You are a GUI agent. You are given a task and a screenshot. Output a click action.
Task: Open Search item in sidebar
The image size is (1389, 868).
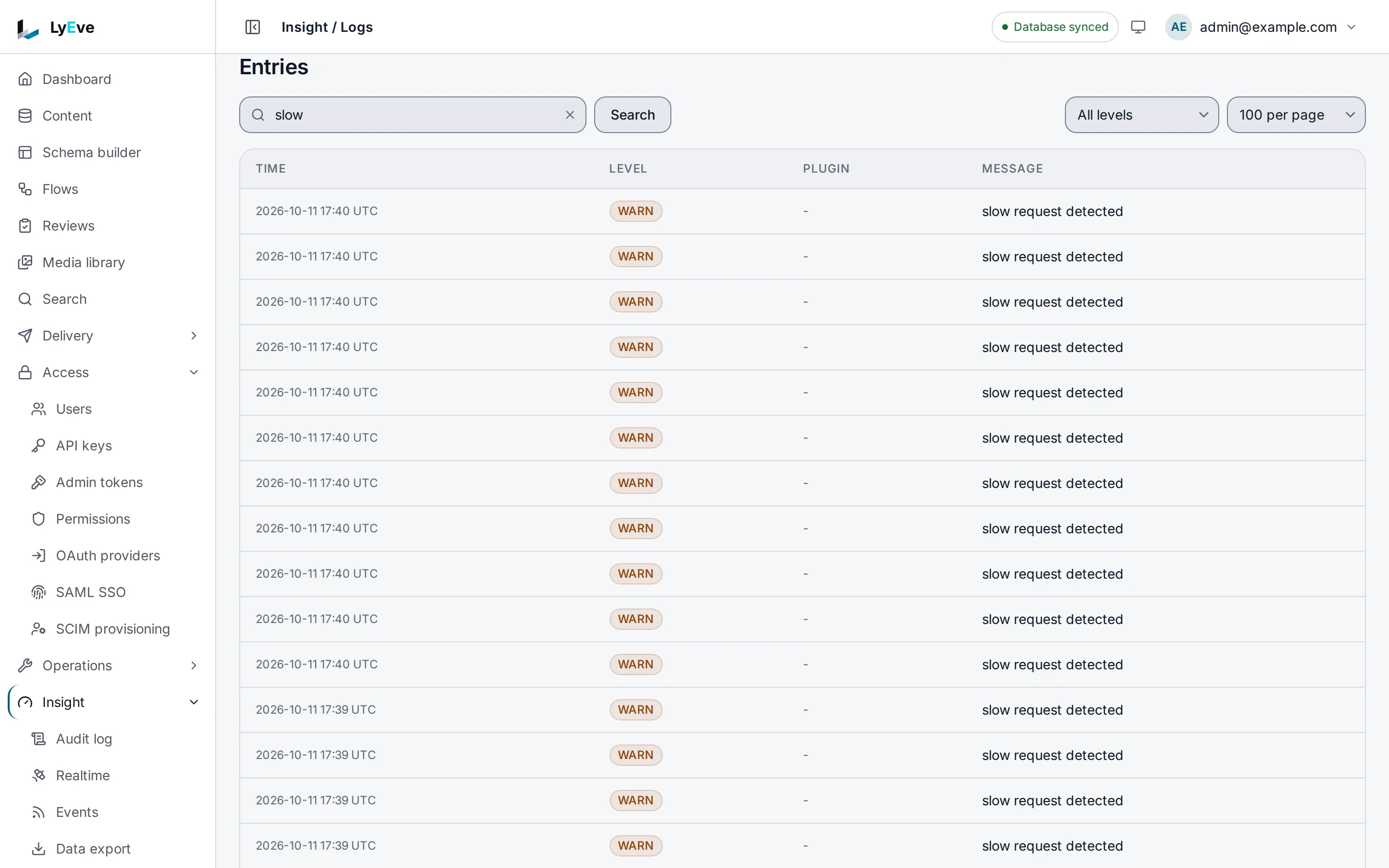tap(64, 299)
